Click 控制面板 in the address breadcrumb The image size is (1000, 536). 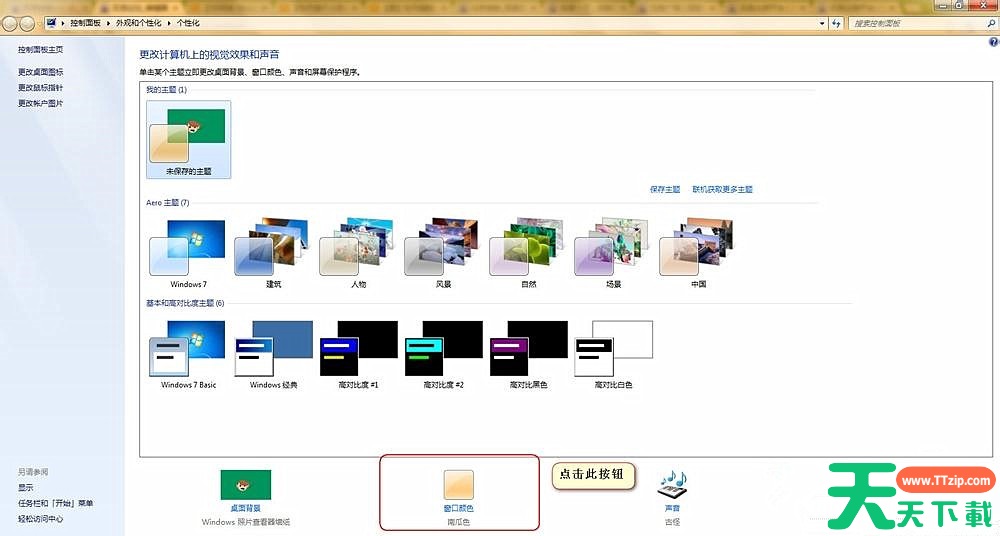[85, 23]
